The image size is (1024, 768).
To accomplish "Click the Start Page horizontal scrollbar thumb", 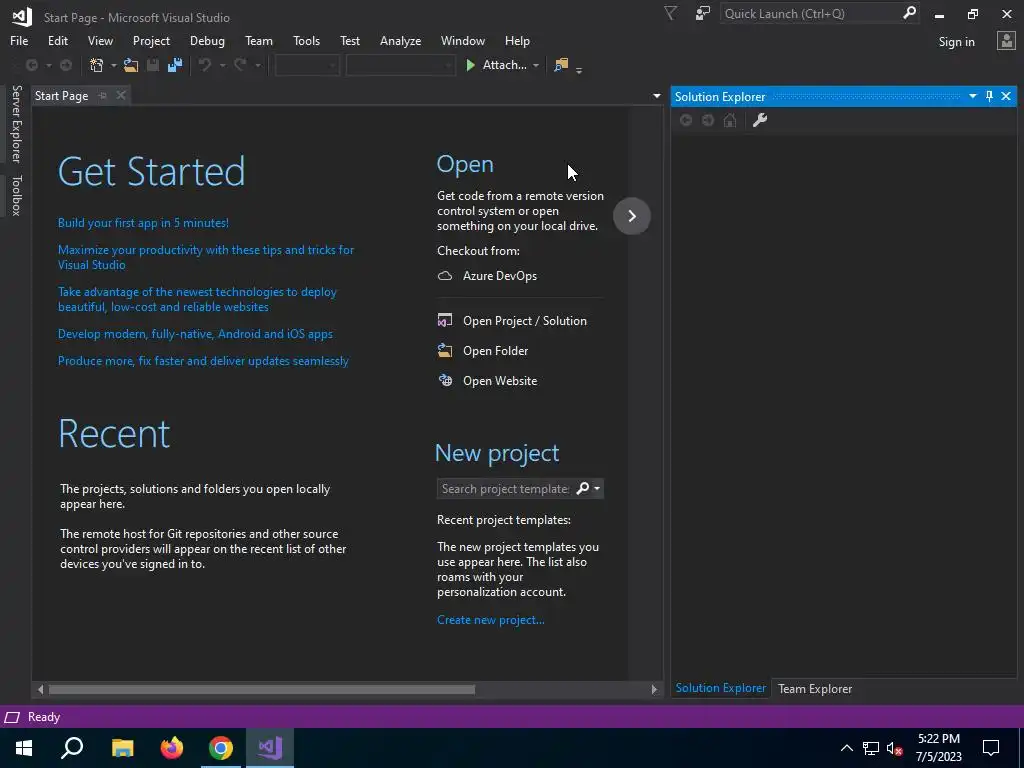I will (262, 690).
